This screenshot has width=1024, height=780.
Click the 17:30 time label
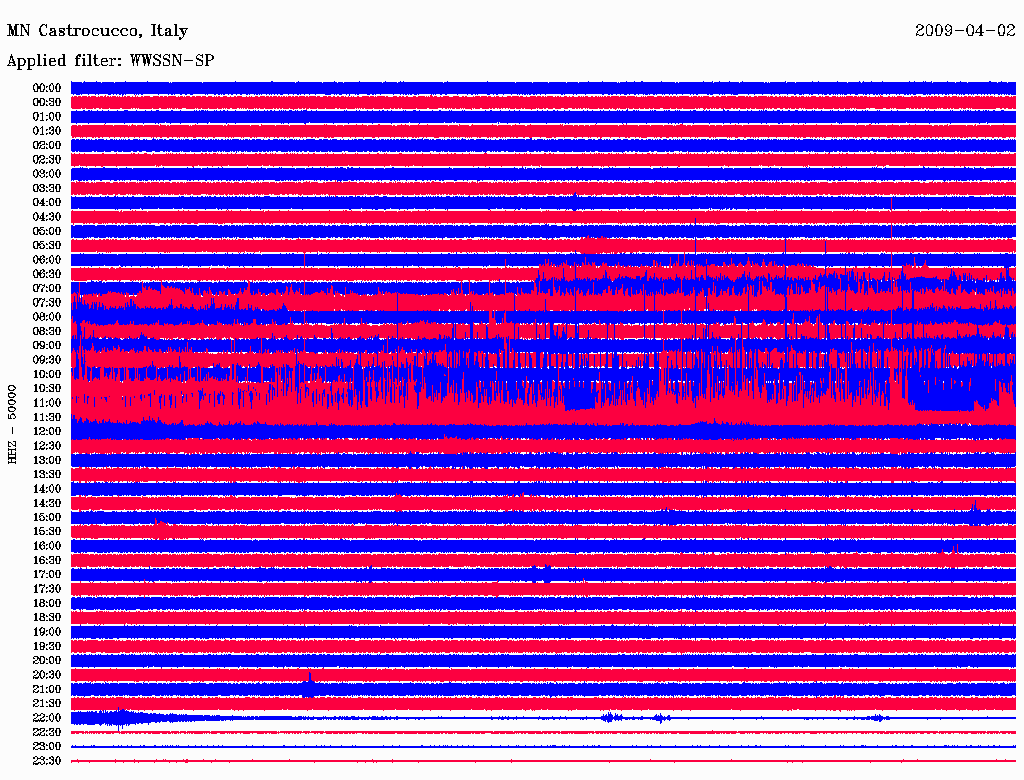(47, 589)
